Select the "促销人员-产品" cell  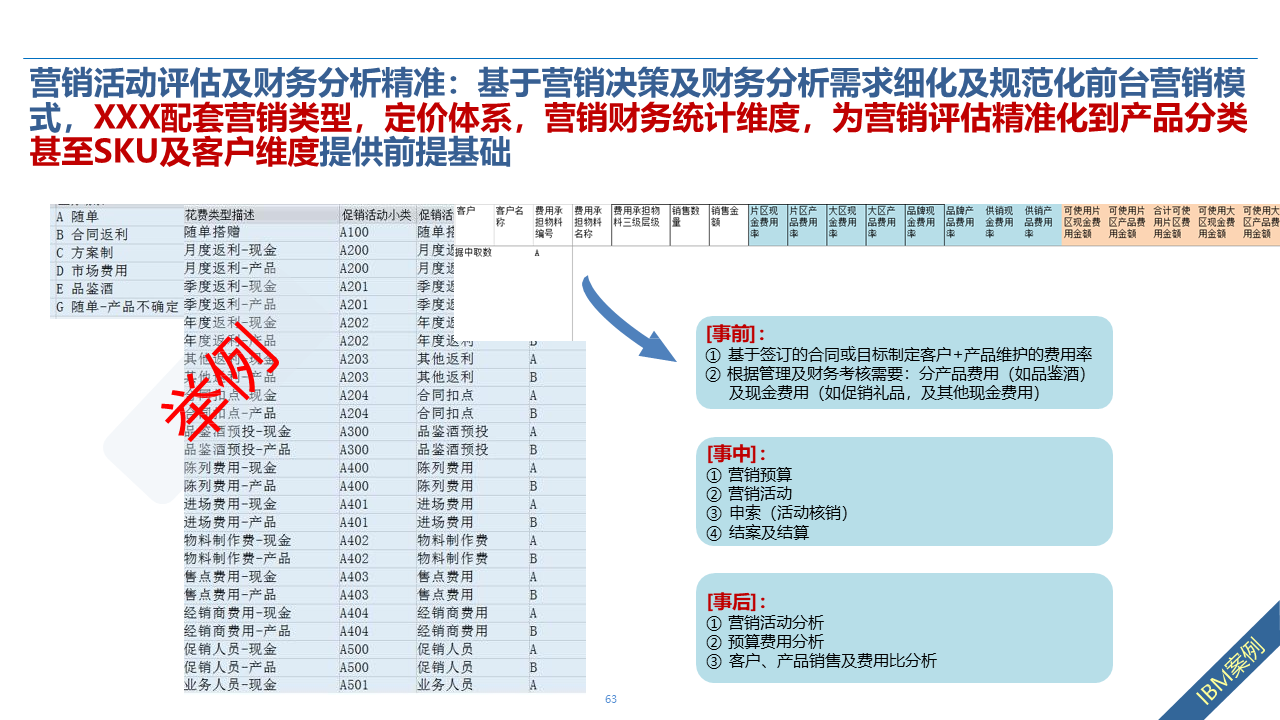pyautogui.click(x=260, y=666)
